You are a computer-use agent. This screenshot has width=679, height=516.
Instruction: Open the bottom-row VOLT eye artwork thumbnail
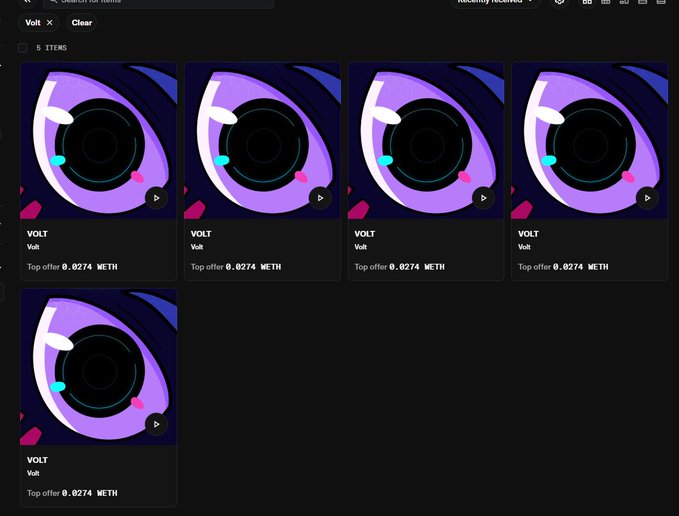tap(98, 367)
